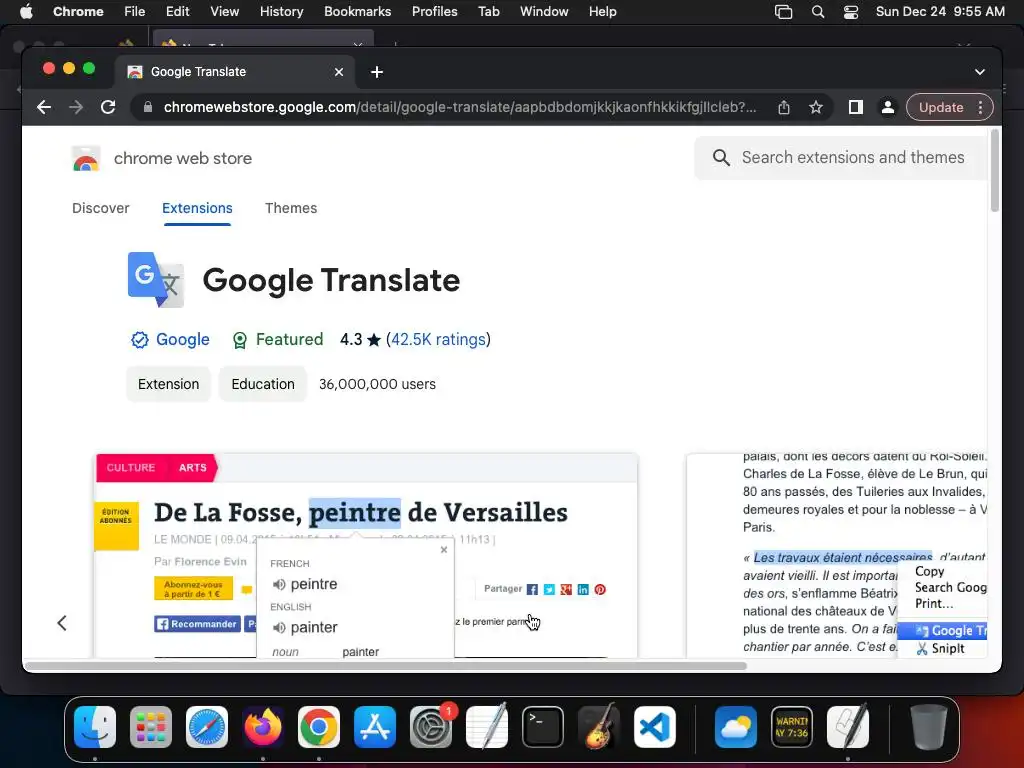Open the Tab menu in menu bar
Viewport: 1024px width, 768px height.
(488, 12)
